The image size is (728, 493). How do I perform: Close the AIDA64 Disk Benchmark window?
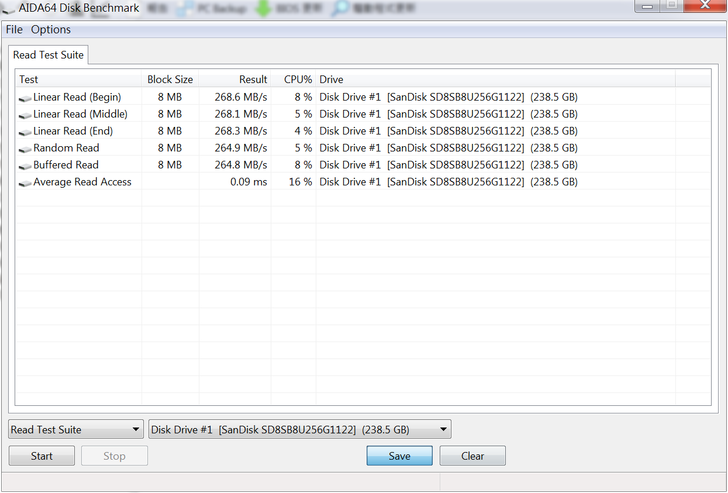point(705,6)
